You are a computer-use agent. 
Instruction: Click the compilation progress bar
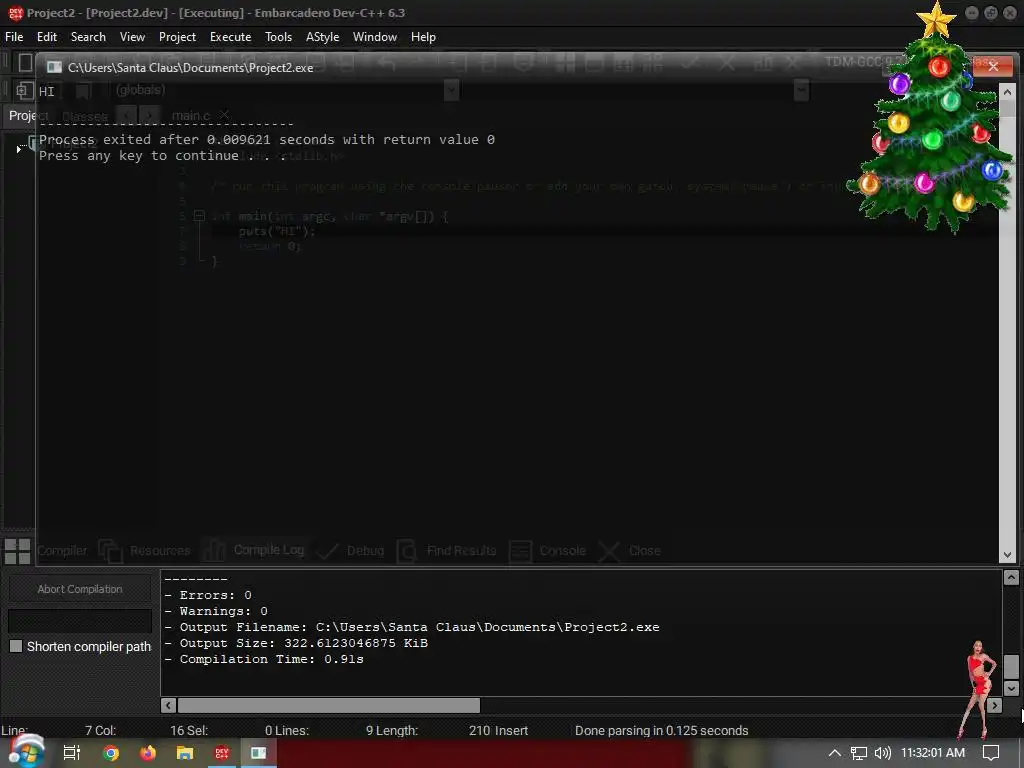[80, 621]
